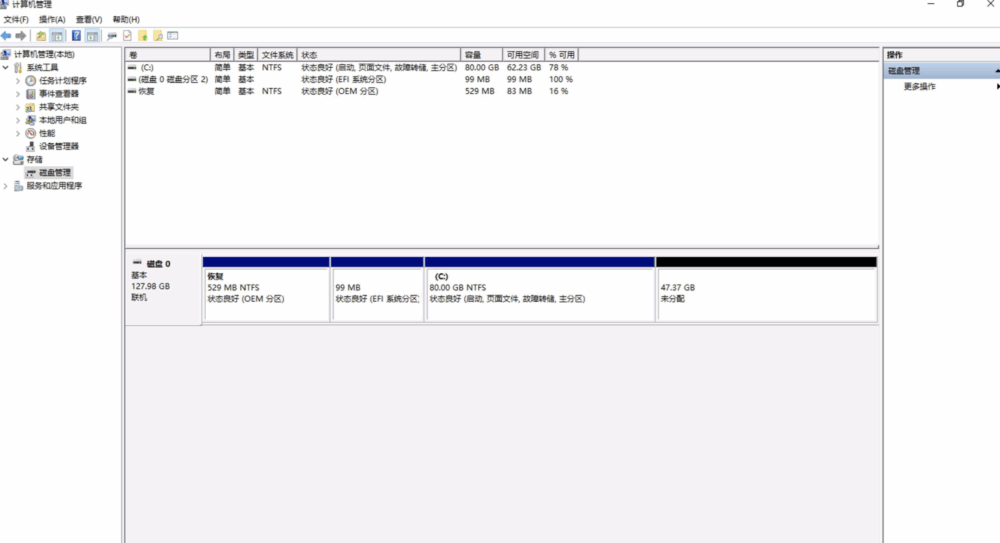
Task: Click the 系统工具 icon in tree
Action: coord(18,68)
